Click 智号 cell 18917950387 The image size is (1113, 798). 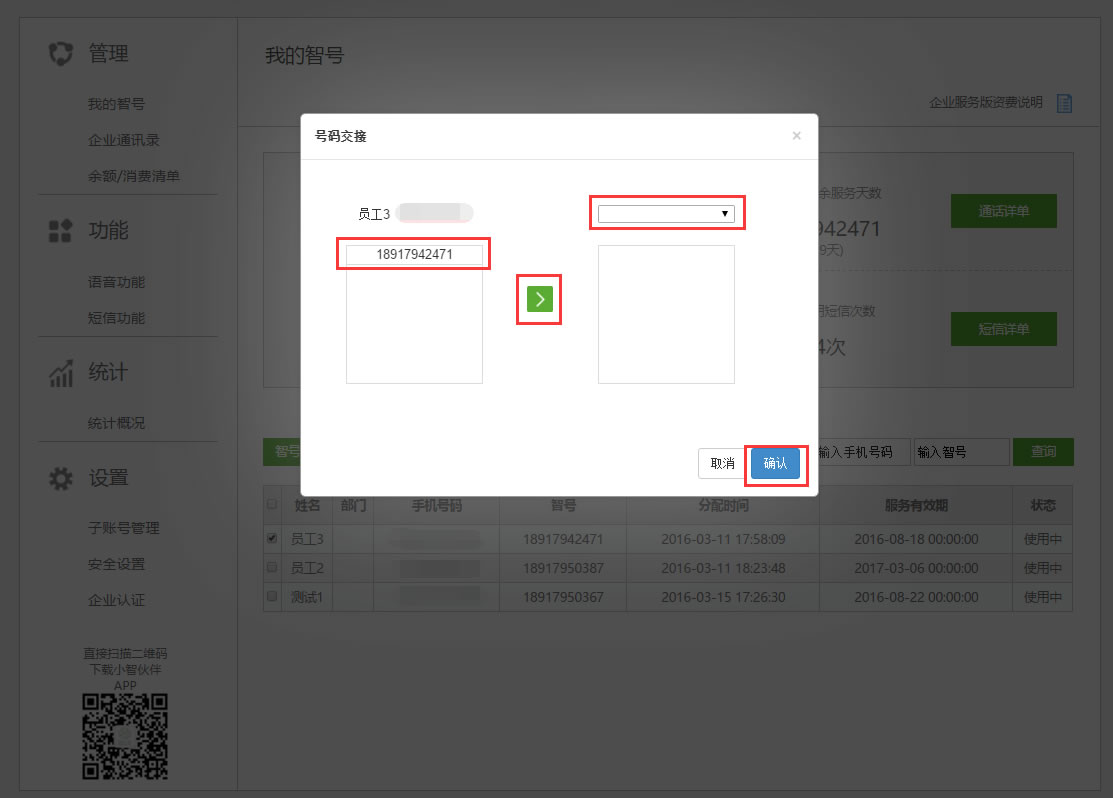(563, 568)
